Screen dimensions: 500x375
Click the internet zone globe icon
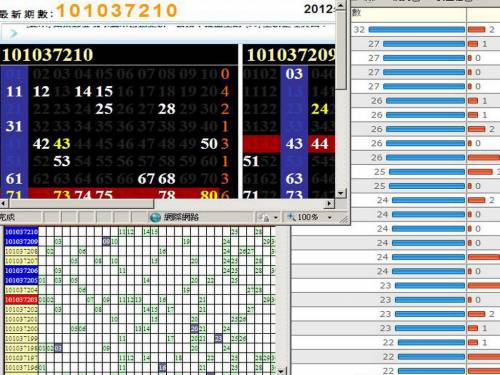pos(155,217)
